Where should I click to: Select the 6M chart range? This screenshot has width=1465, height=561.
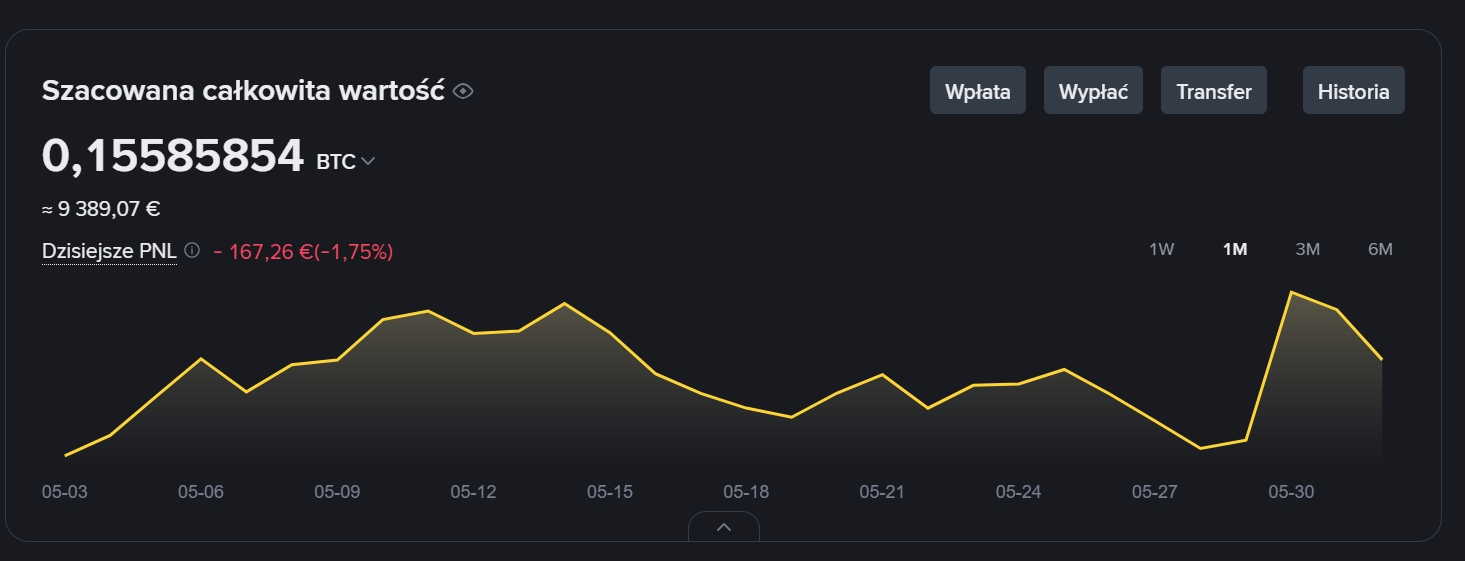pyautogui.click(x=1380, y=250)
